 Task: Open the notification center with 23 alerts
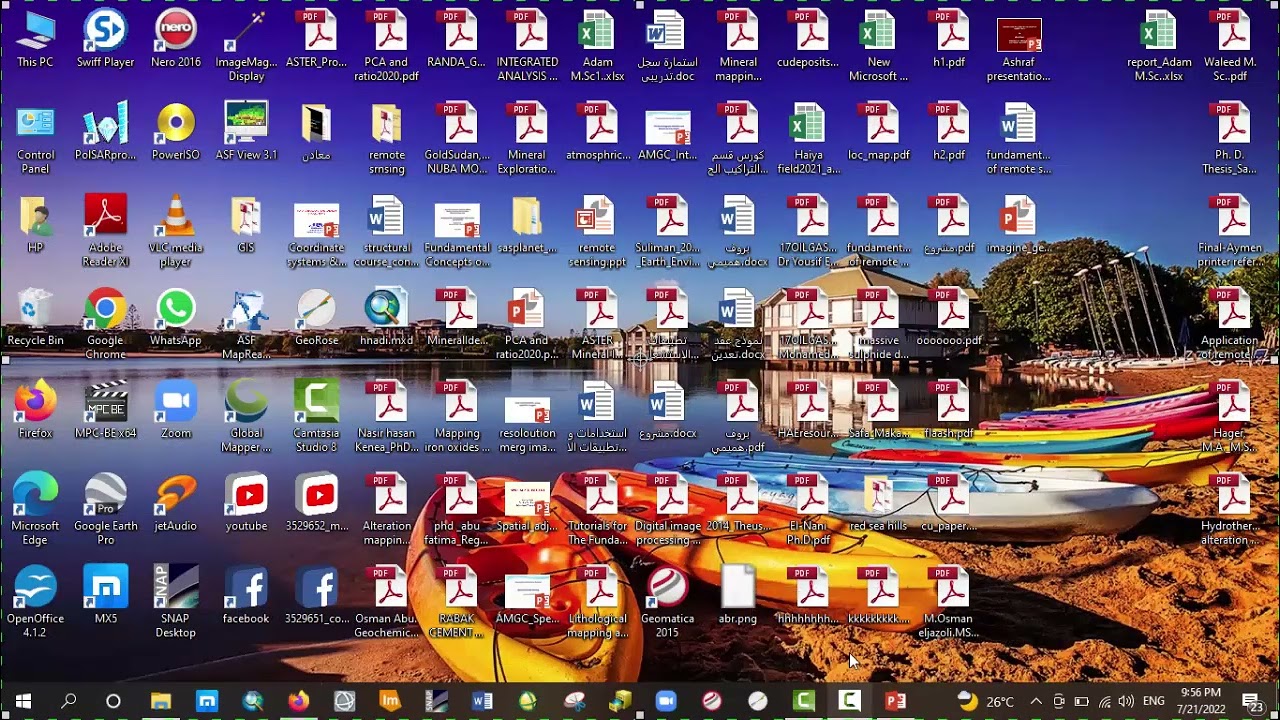(x=1251, y=701)
